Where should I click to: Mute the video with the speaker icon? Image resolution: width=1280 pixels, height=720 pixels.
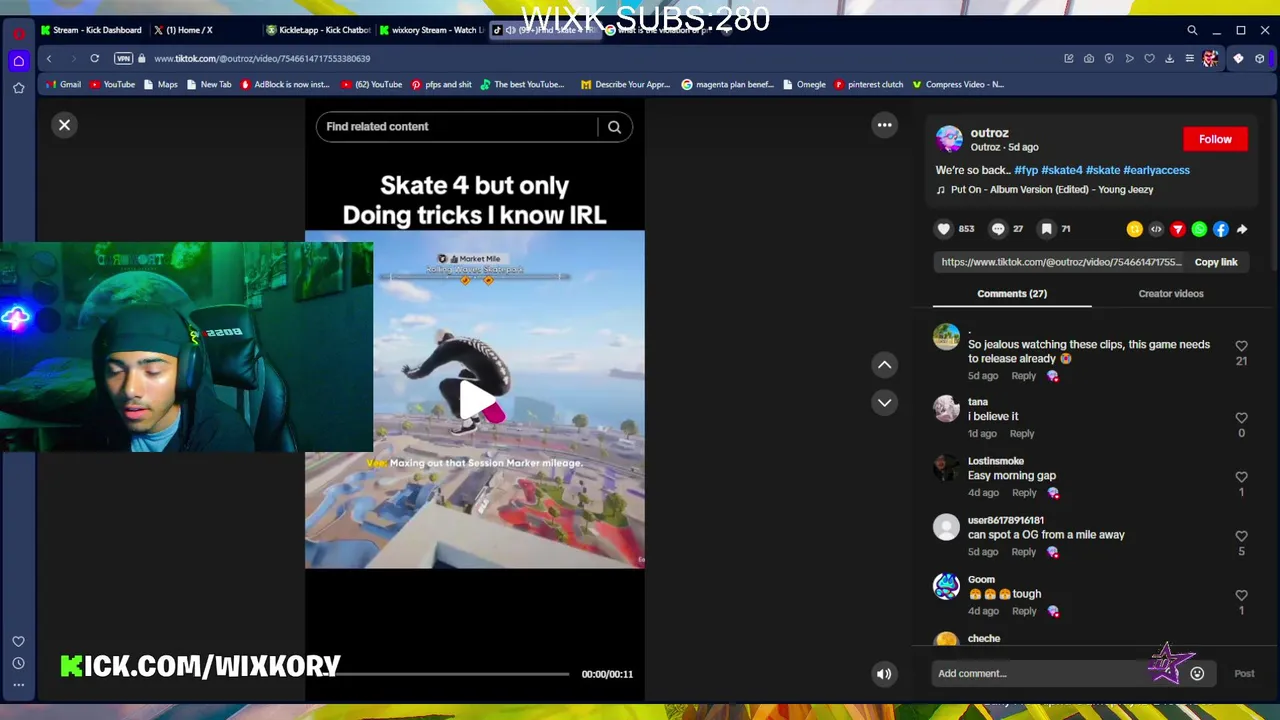click(884, 674)
